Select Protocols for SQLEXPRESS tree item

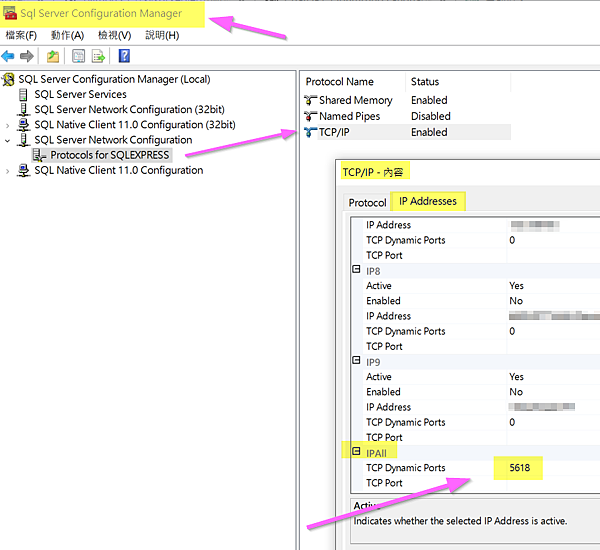click(x=109, y=155)
